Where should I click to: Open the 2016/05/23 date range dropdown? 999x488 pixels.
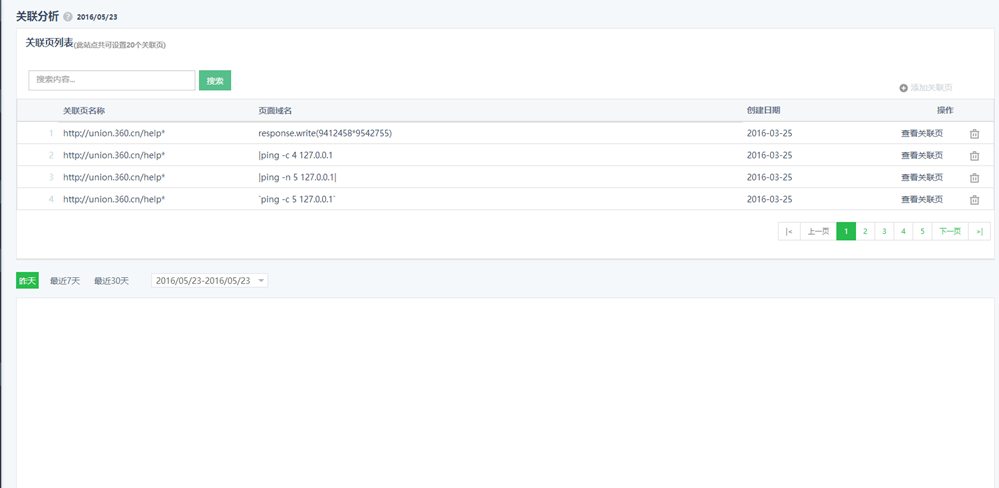pyautogui.click(x=209, y=281)
